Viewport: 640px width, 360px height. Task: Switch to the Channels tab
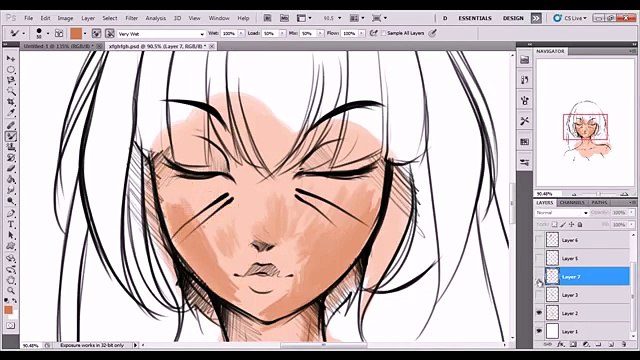click(572, 202)
